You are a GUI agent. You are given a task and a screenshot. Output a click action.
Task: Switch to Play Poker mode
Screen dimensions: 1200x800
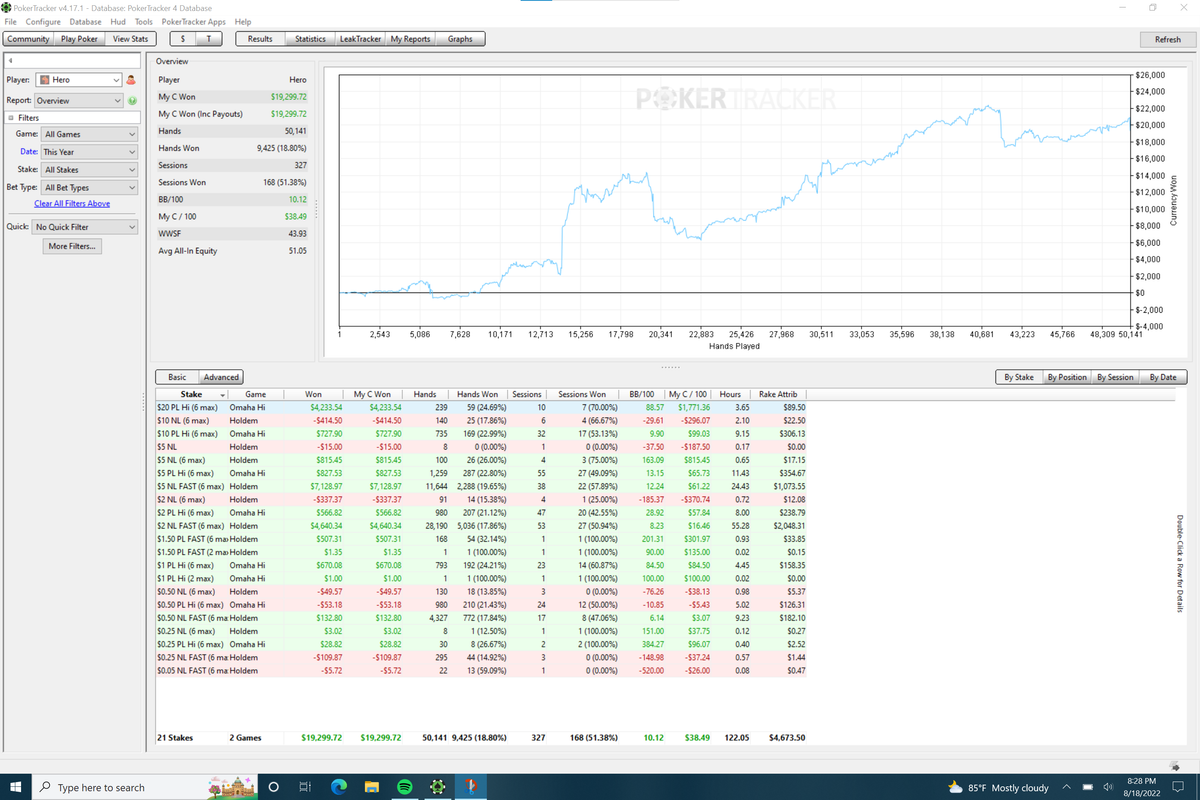pos(80,39)
